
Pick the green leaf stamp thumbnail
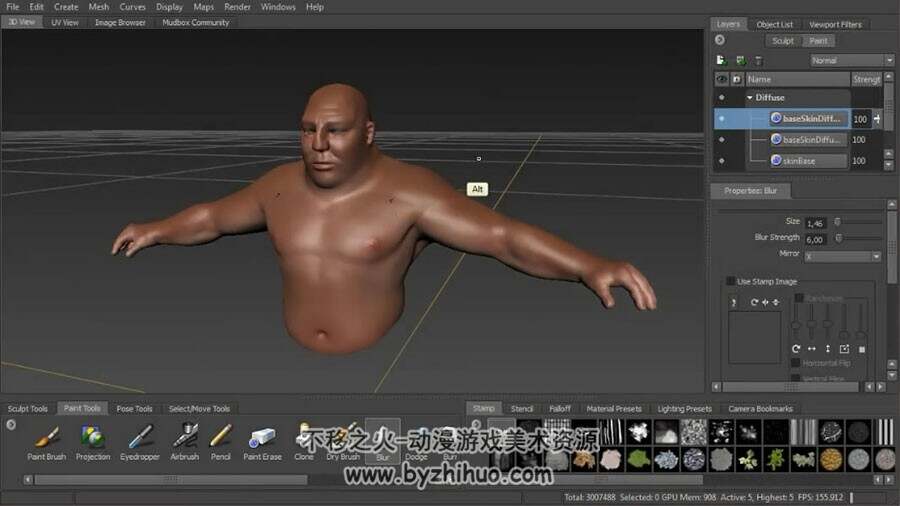(x=639, y=459)
